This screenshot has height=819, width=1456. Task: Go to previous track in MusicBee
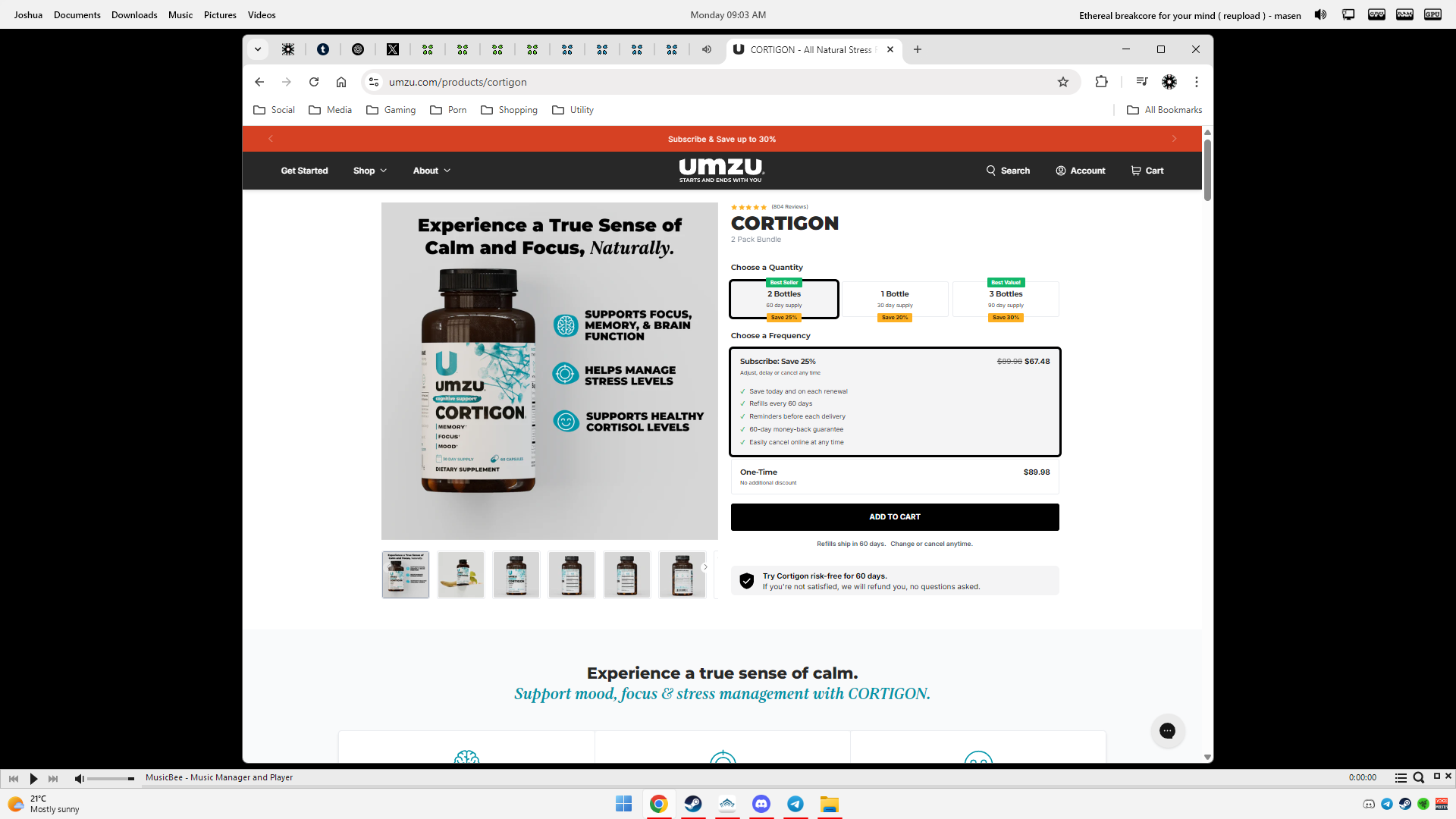point(14,778)
